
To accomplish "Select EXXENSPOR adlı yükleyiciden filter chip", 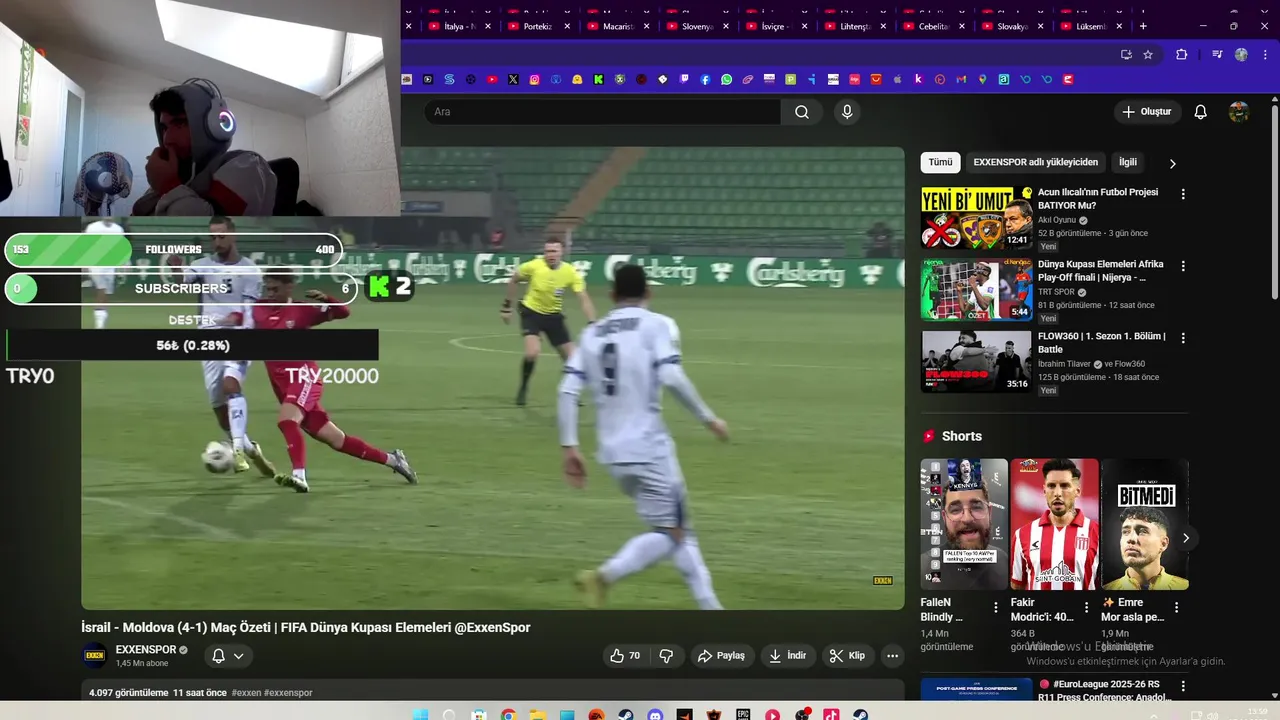I will pos(1036,162).
